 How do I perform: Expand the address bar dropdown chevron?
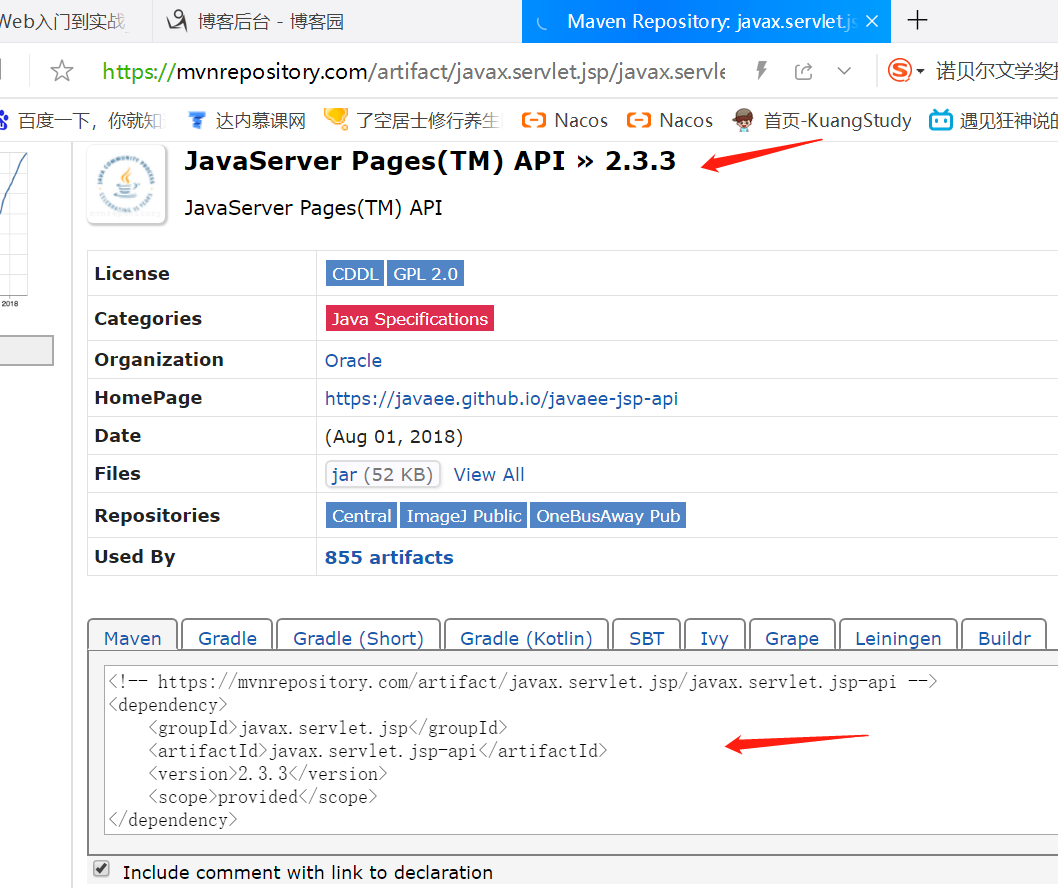coord(844,70)
